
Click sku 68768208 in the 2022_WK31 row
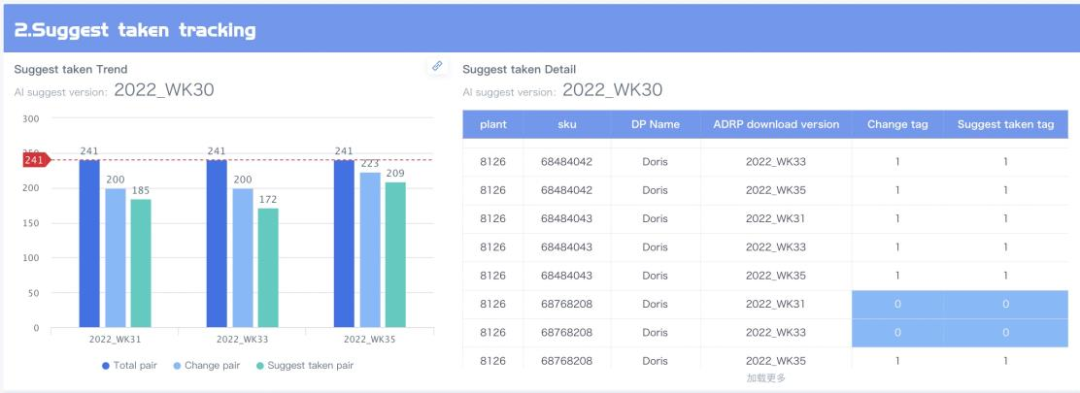tap(567, 304)
